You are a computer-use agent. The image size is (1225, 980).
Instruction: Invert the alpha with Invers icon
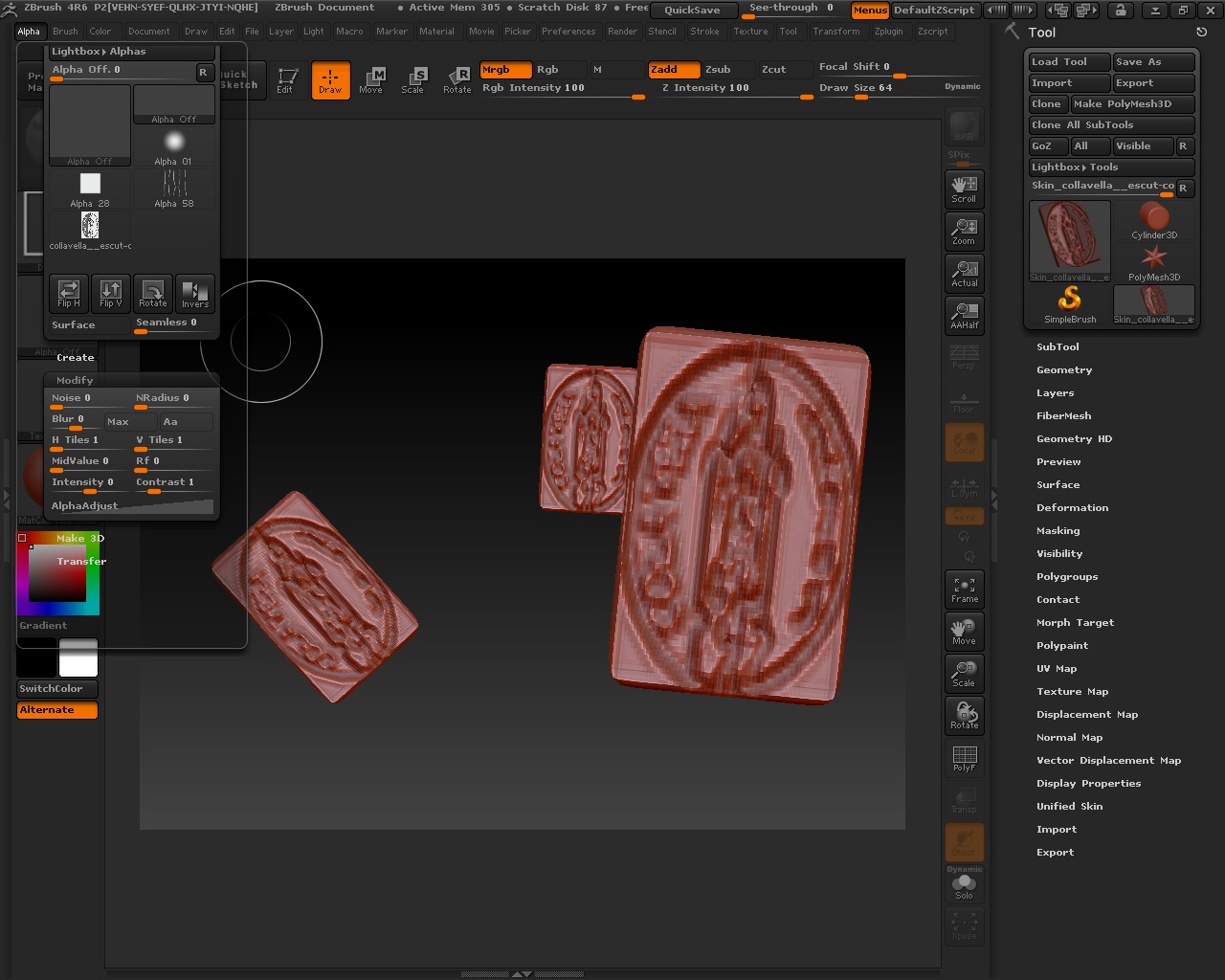[195, 294]
